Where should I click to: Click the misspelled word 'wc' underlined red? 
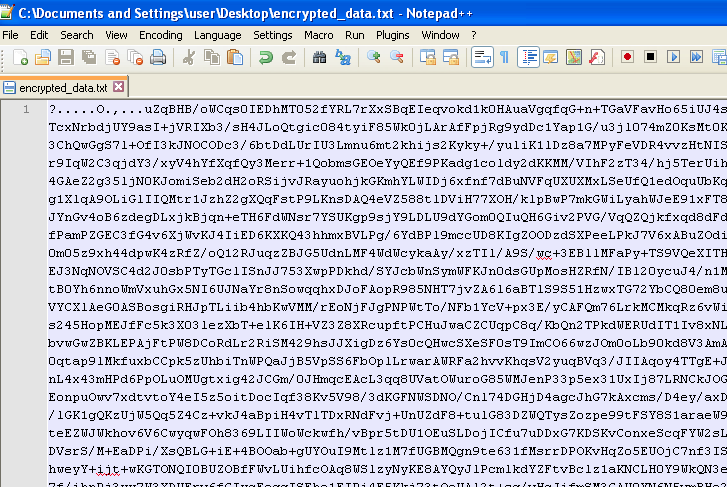544,254
